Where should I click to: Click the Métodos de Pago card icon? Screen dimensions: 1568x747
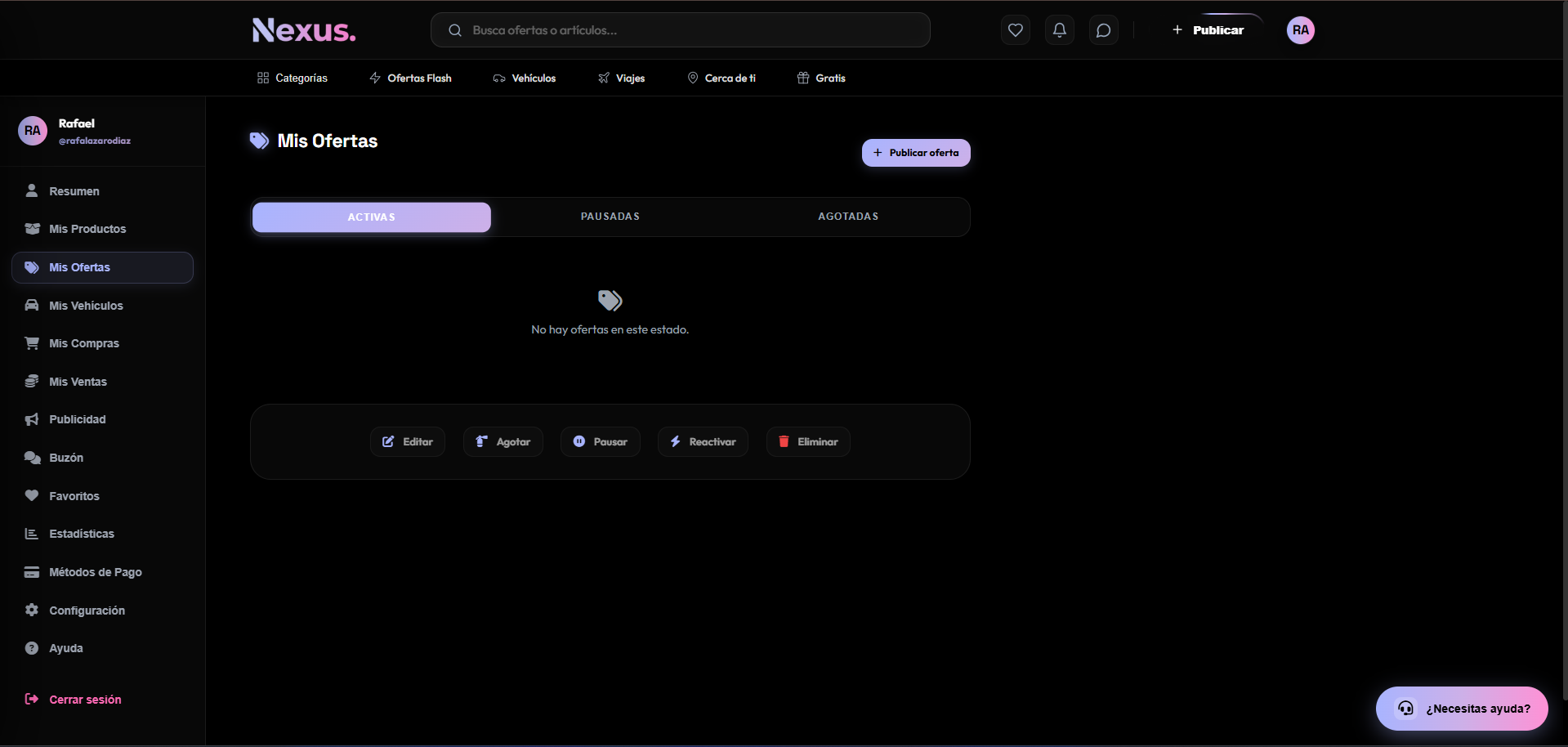[x=32, y=572]
